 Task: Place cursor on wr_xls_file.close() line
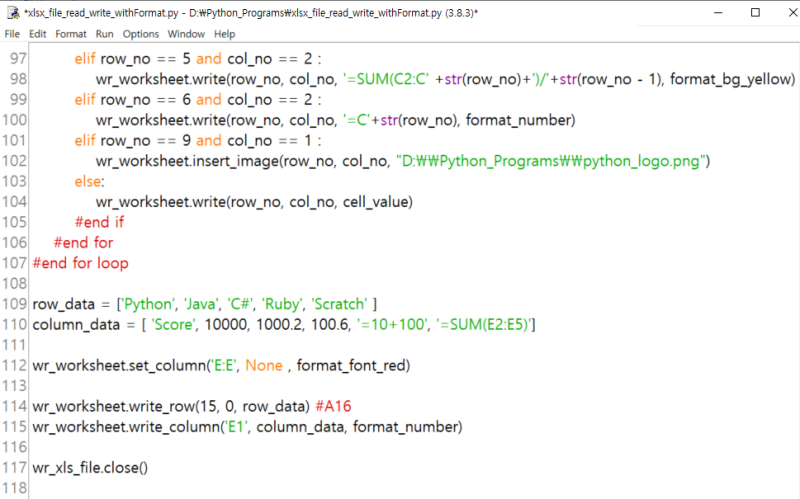coord(90,468)
